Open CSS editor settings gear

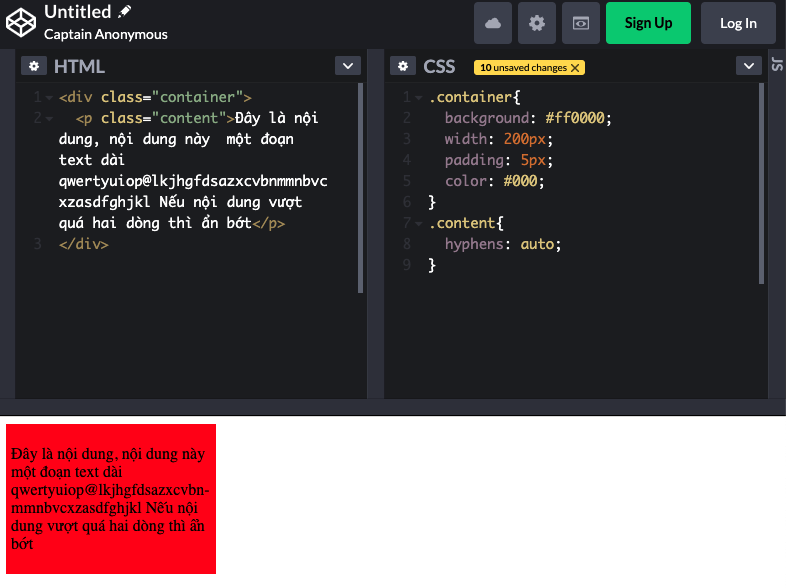pos(403,66)
